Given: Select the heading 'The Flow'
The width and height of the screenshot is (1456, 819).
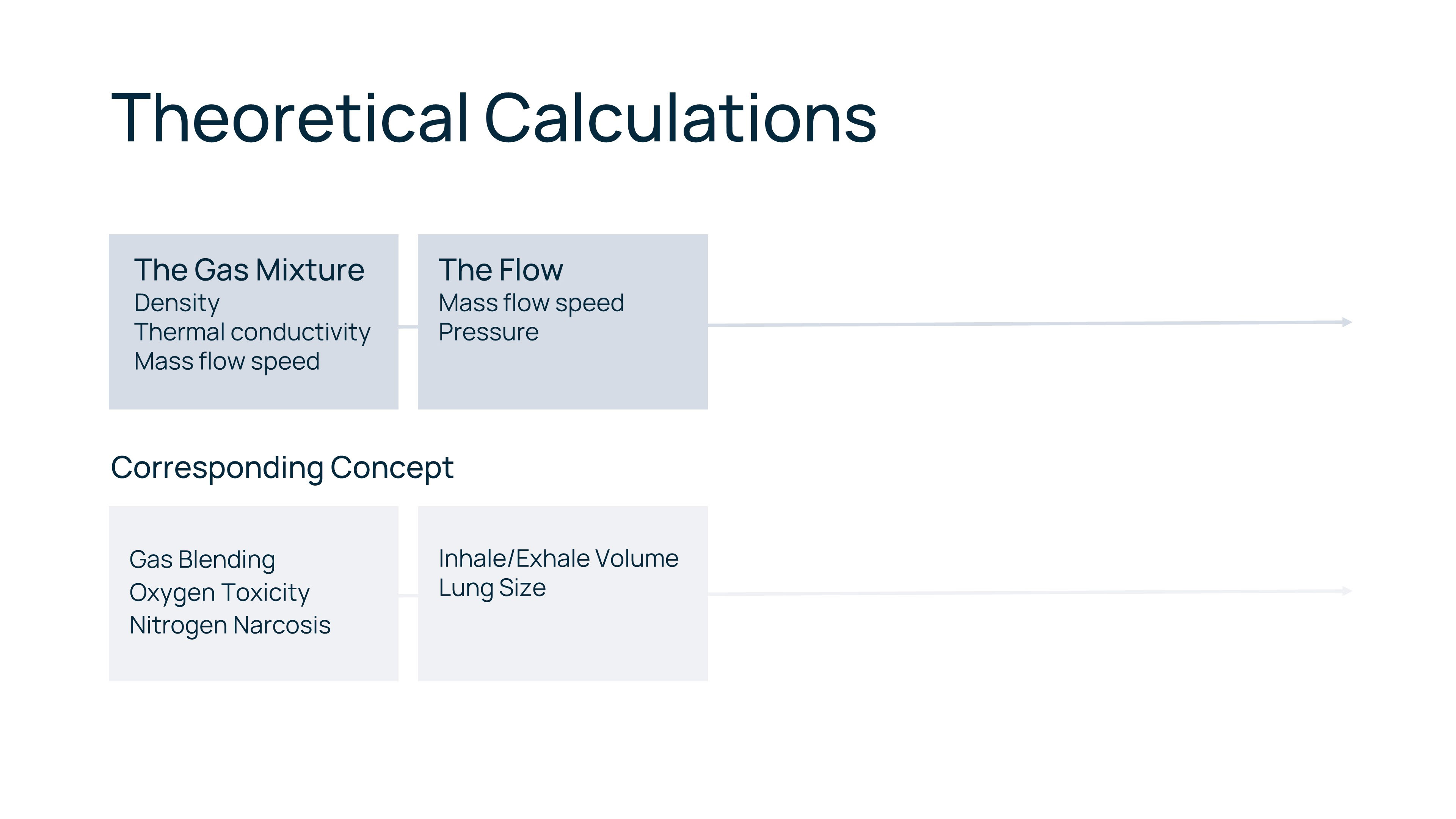Looking at the screenshot, I should click(501, 270).
